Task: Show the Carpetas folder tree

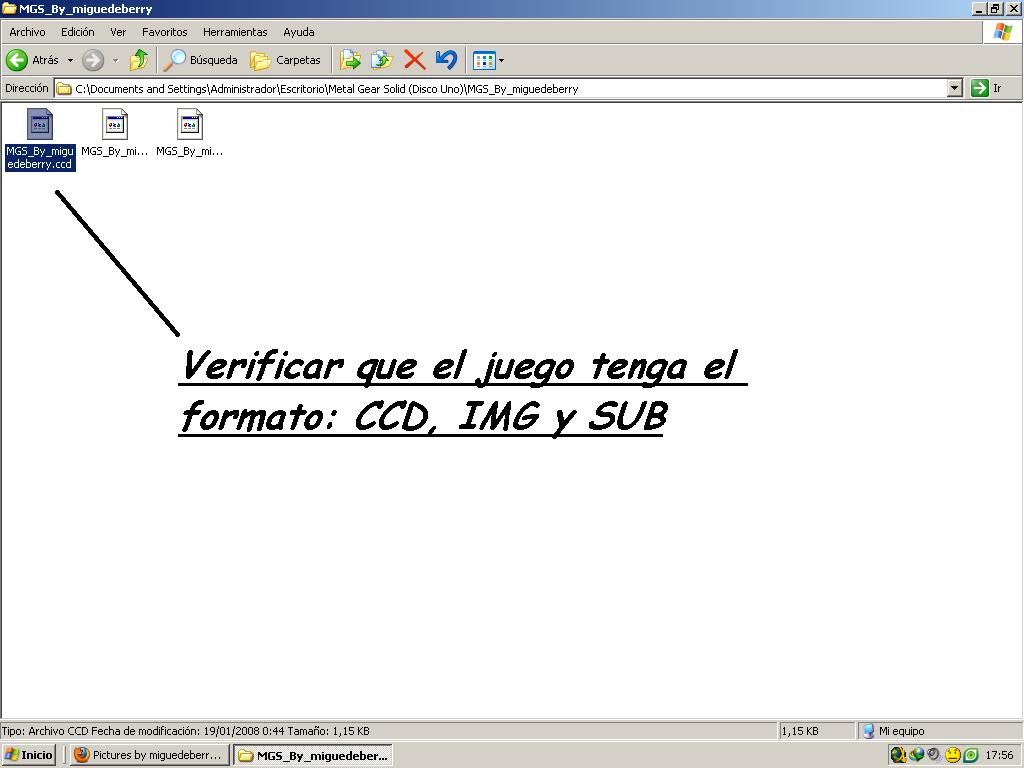Action: click(286, 60)
